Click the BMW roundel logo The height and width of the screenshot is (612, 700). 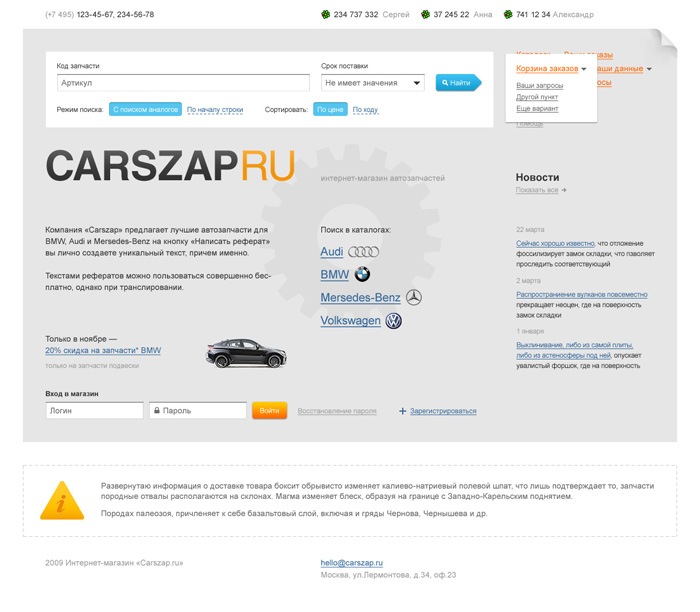click(x=362, y=274)
